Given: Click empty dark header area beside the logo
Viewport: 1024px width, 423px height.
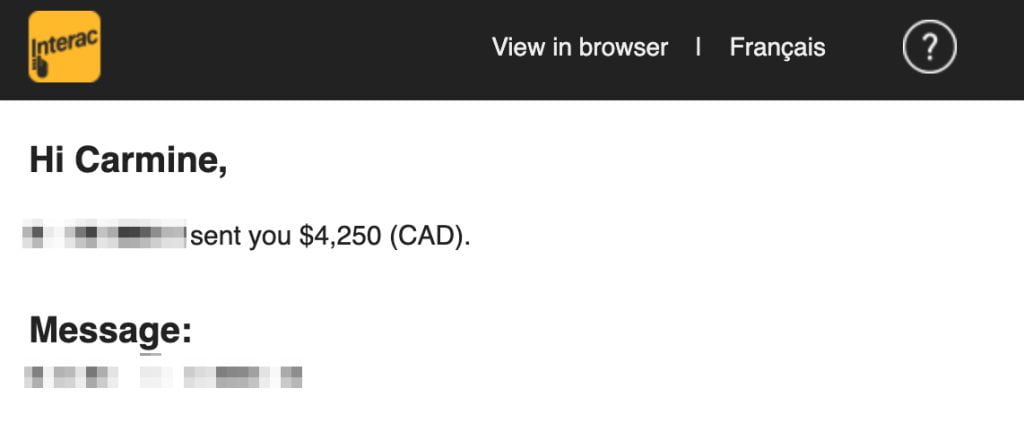Looking at the screenshot, I should pos(300,47).
